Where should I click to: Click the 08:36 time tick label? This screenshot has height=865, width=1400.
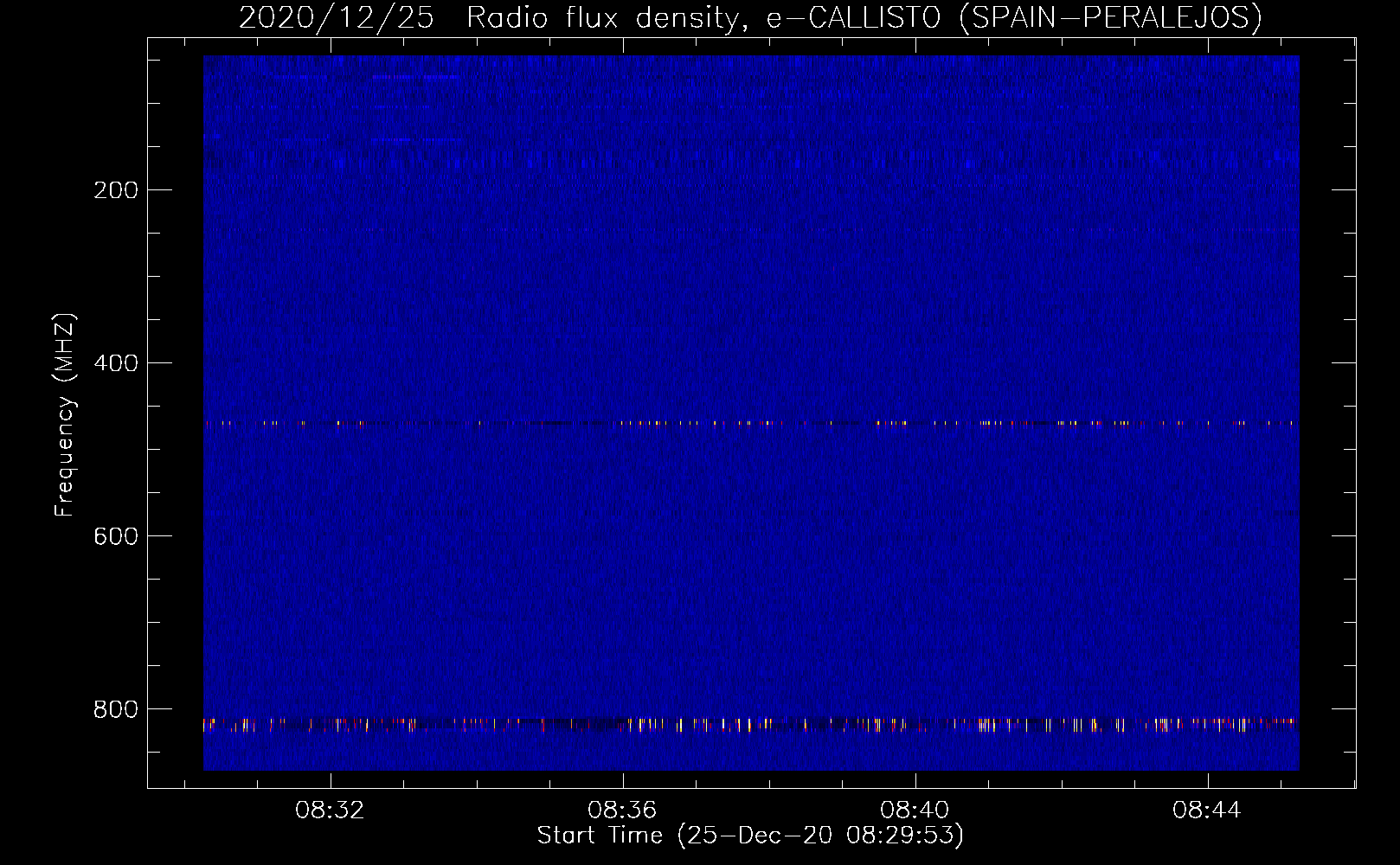coord(622,811)
